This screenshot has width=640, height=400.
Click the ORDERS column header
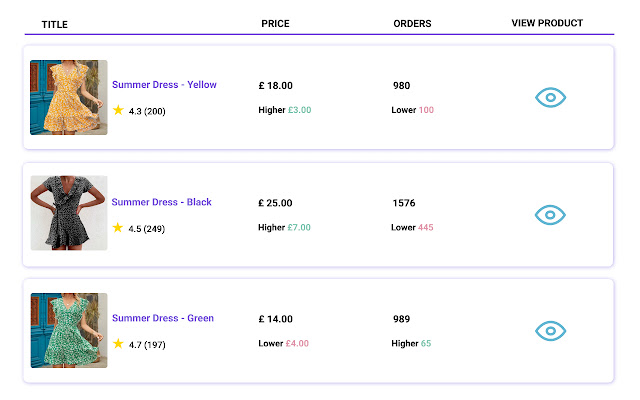click(412, 23)
